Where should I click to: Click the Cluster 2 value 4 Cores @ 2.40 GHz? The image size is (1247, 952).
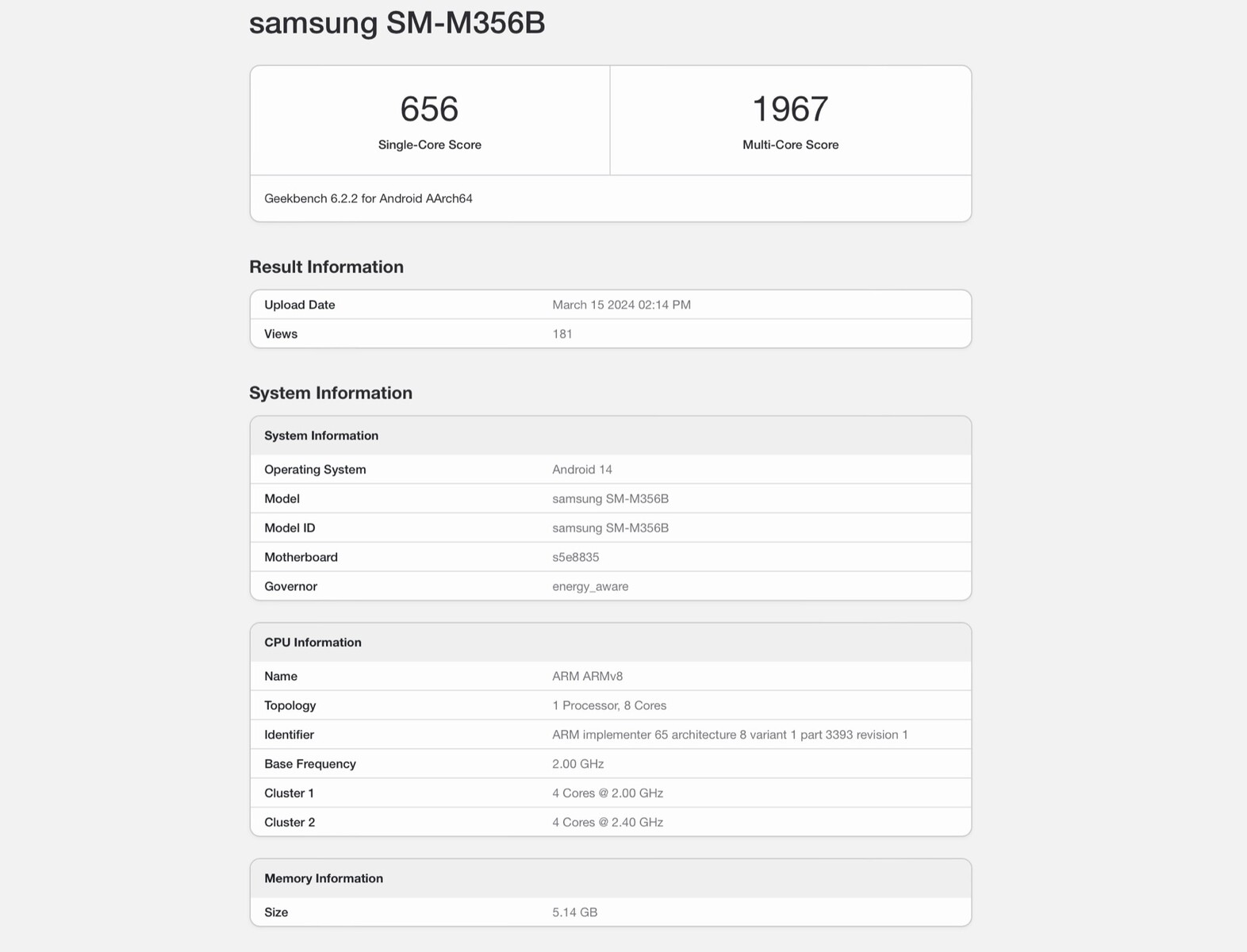click(608, 822)
